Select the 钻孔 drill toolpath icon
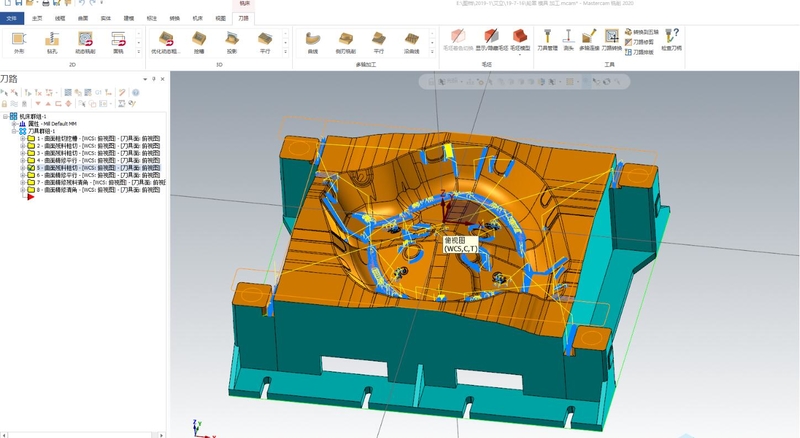 click(x=52, y=42)
